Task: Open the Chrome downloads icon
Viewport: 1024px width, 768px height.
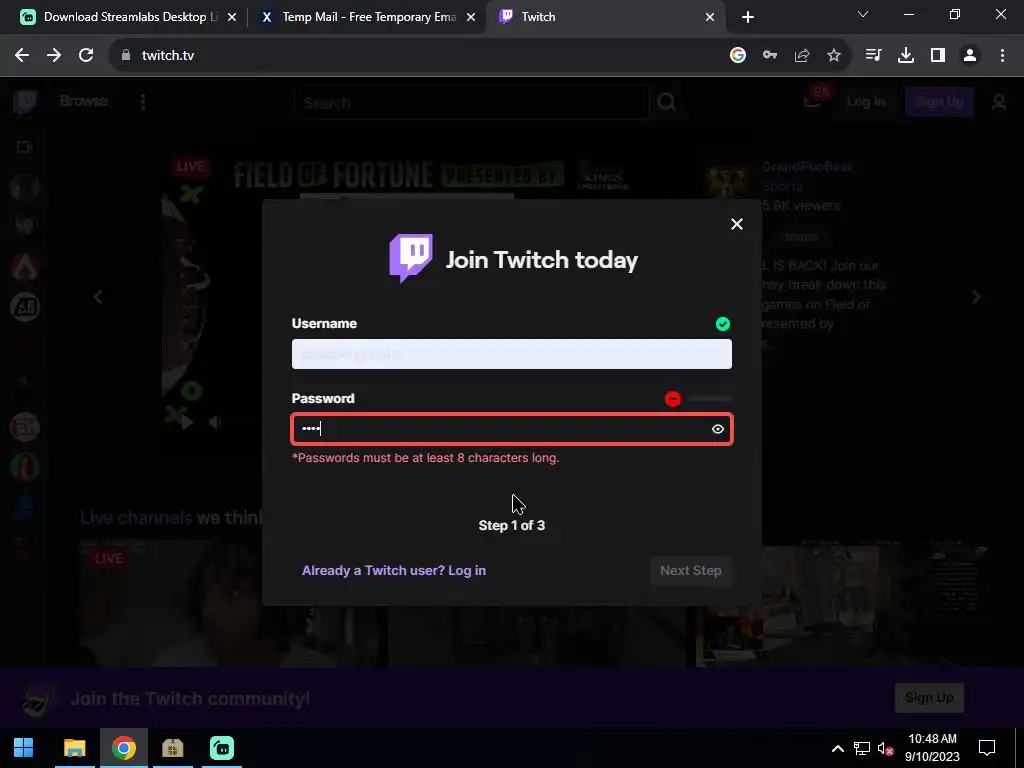Action: (x=906, y=56)
